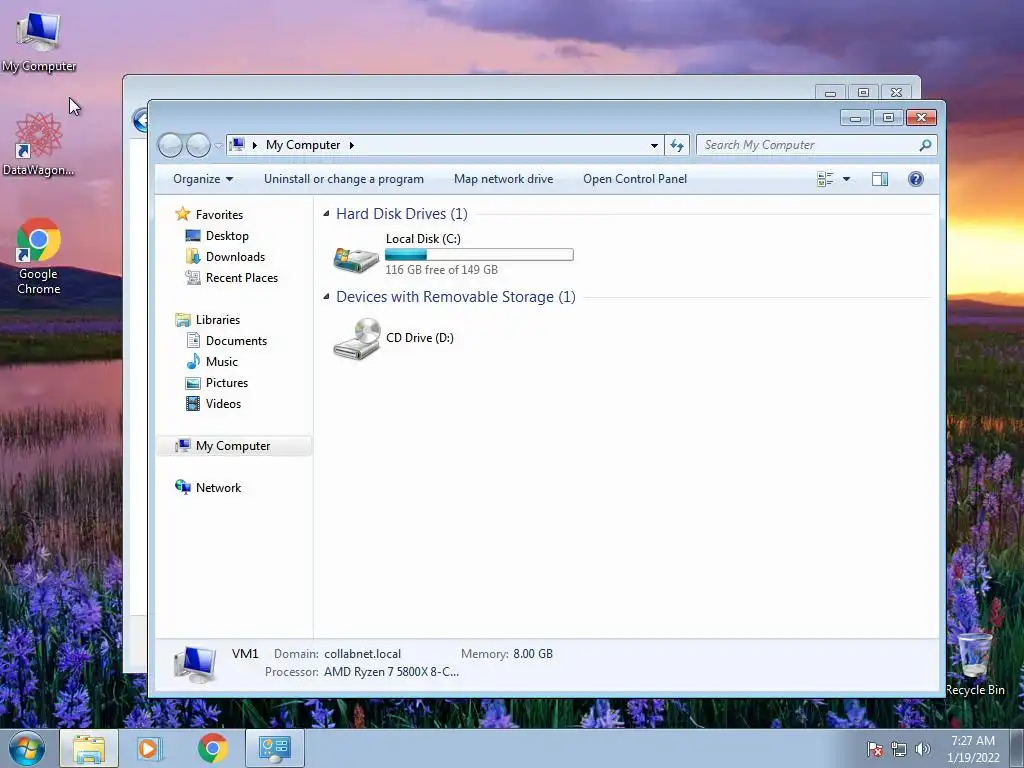Toggle the preview pane button

point(880,179)
